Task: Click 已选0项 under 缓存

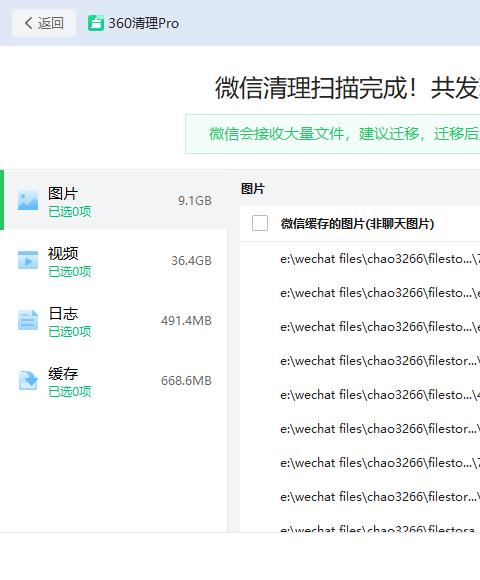Action: click(x=70, y=391)
